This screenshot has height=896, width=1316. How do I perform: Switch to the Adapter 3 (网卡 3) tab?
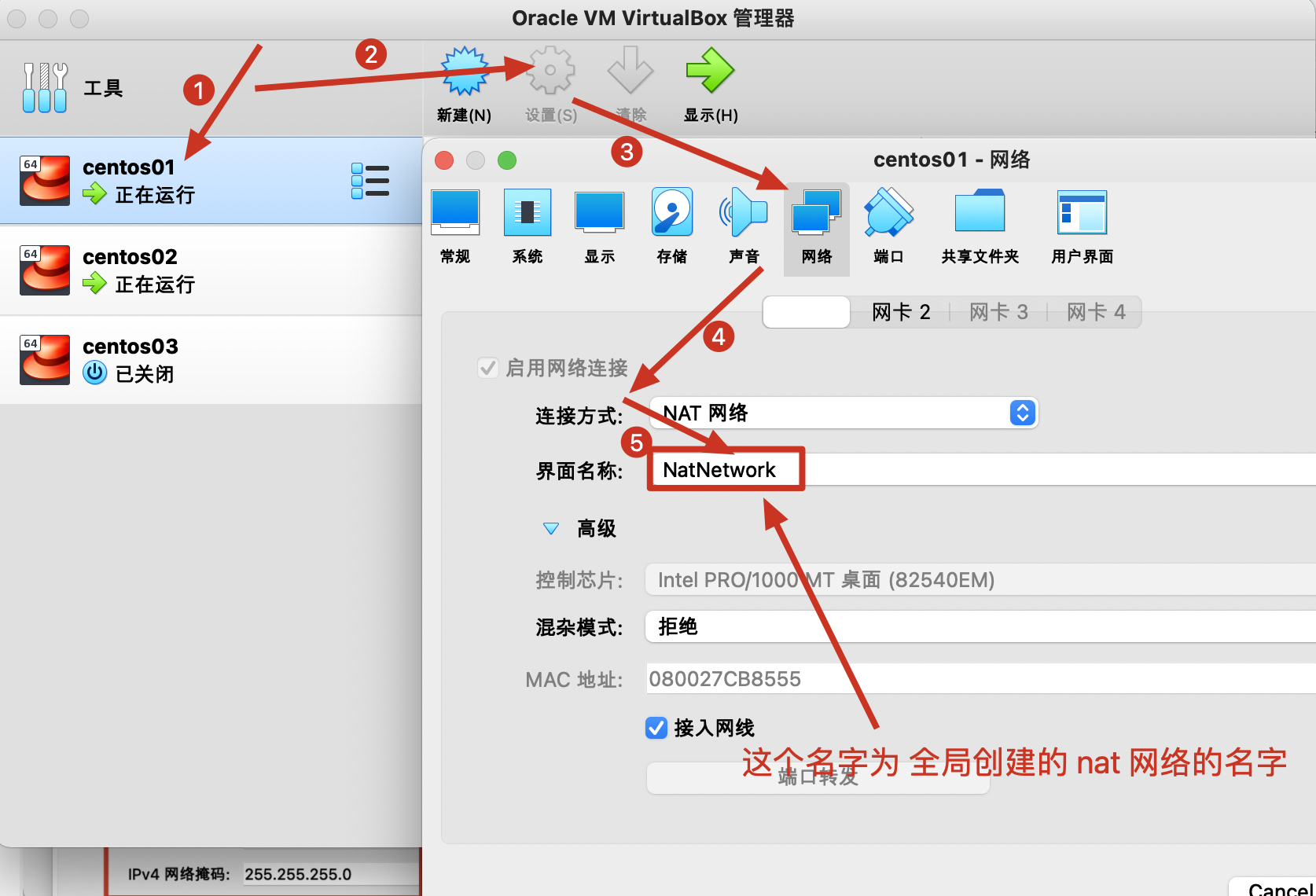[x=998, y=312]
